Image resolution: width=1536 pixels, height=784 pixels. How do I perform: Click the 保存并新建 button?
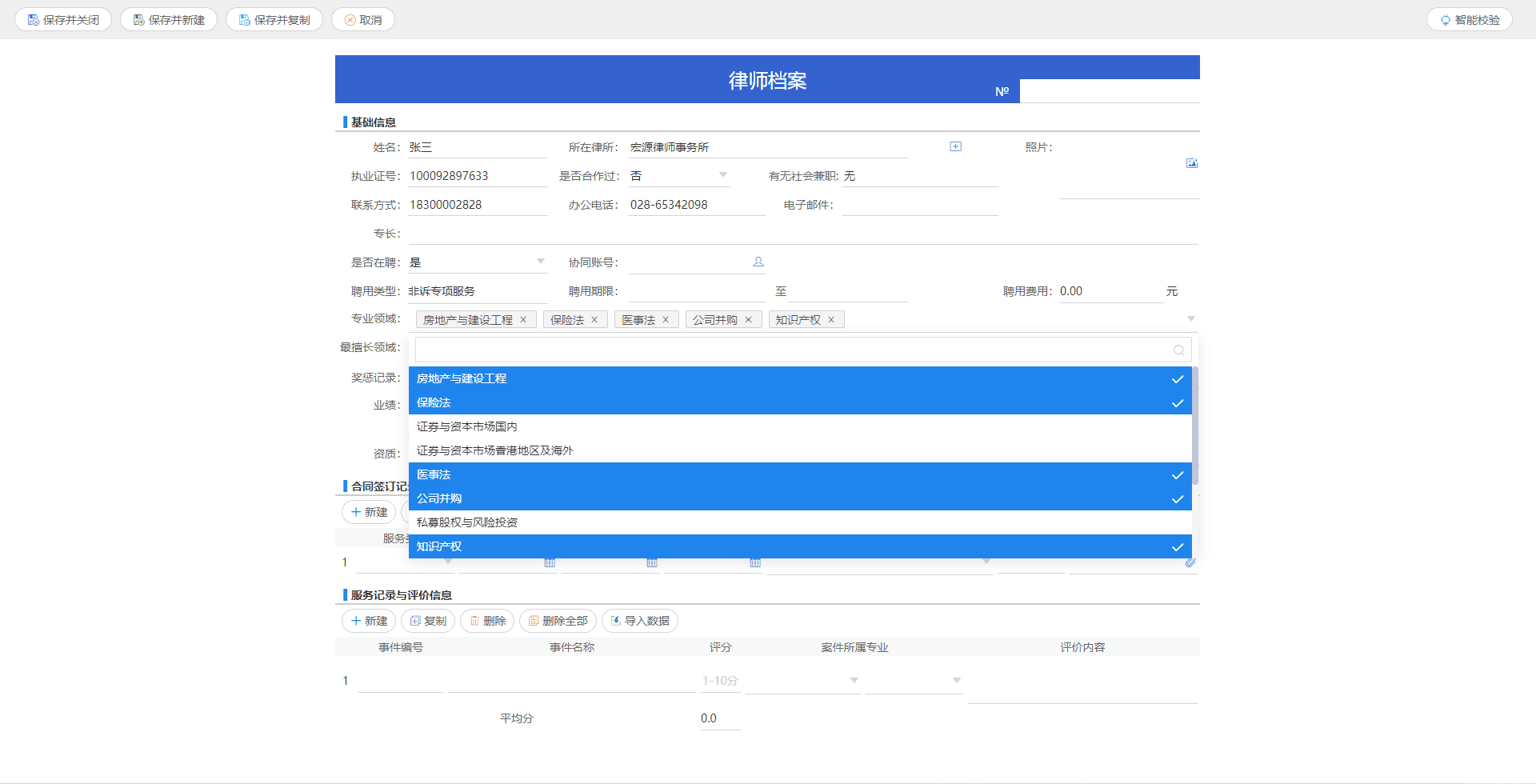click(169, 20)
